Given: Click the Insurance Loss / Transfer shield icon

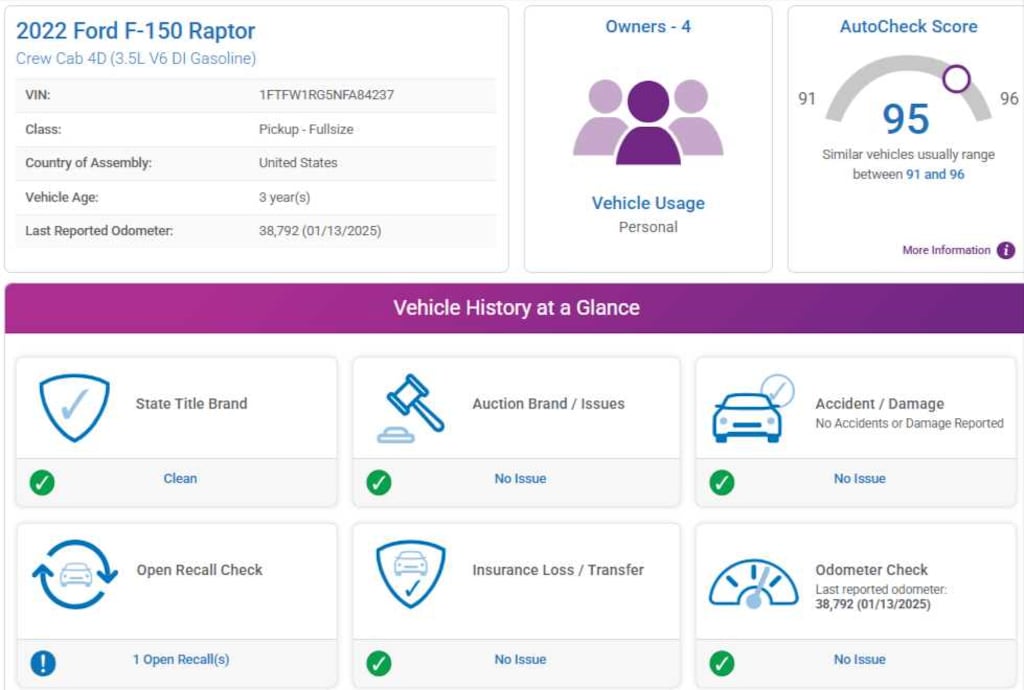Looking at the screenshot, I should tap(410, 573).
